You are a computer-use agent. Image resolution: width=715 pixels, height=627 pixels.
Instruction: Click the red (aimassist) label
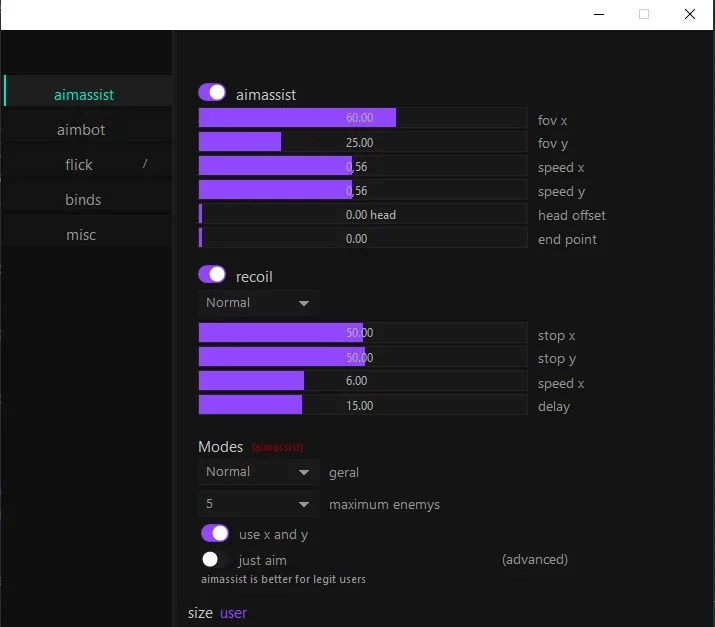click(x=277, y=447)
